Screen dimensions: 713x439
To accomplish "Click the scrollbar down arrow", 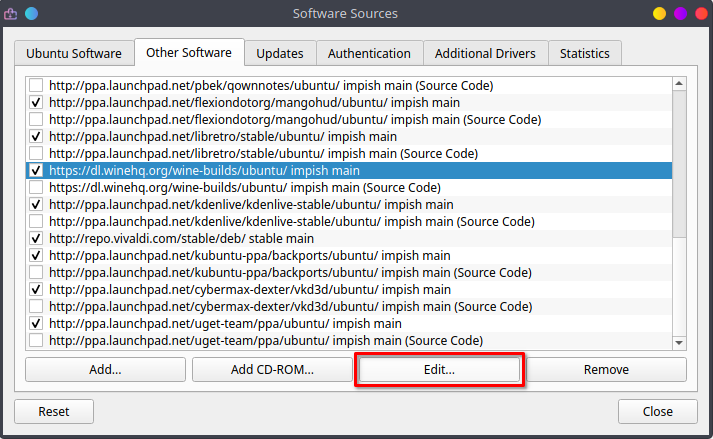I will click(679, 343).
